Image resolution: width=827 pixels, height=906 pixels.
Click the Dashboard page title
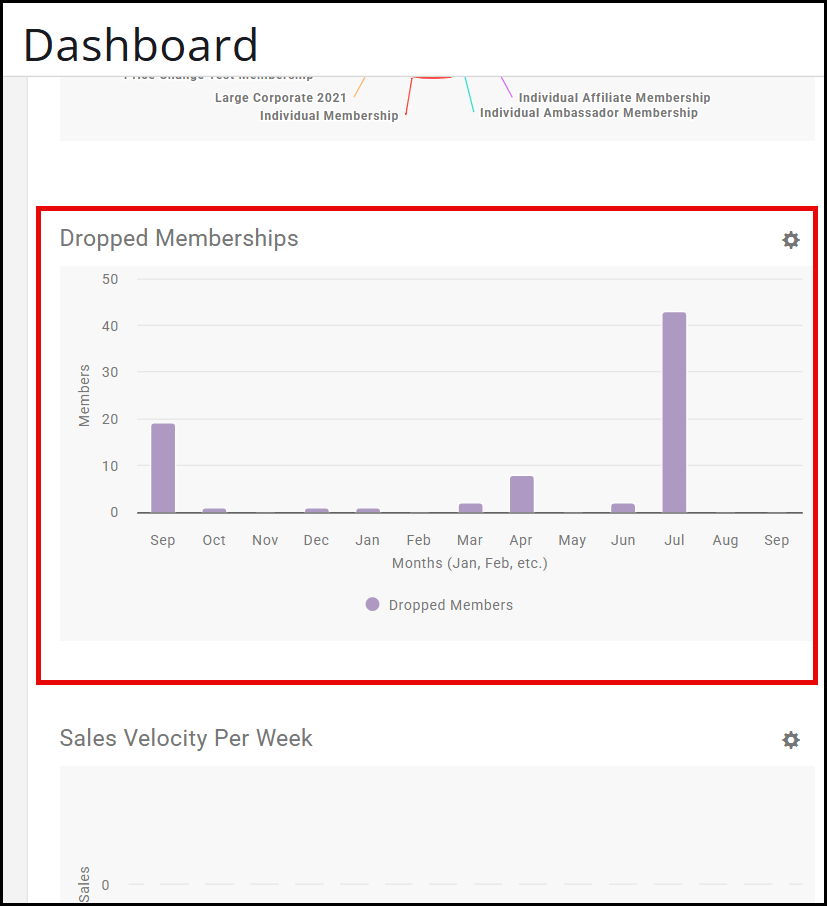click(x=141, y=45)
